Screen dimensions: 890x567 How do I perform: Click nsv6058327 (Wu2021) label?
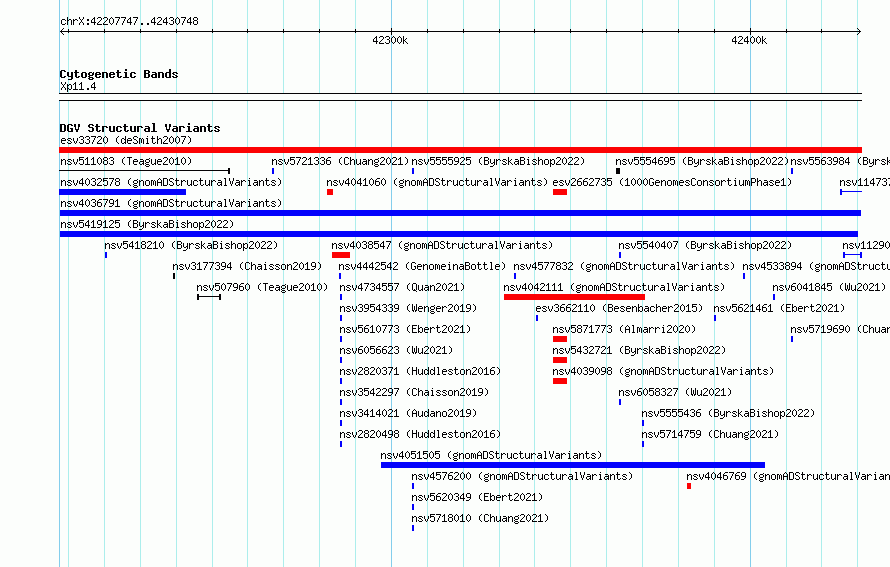(x=675, y=392)
